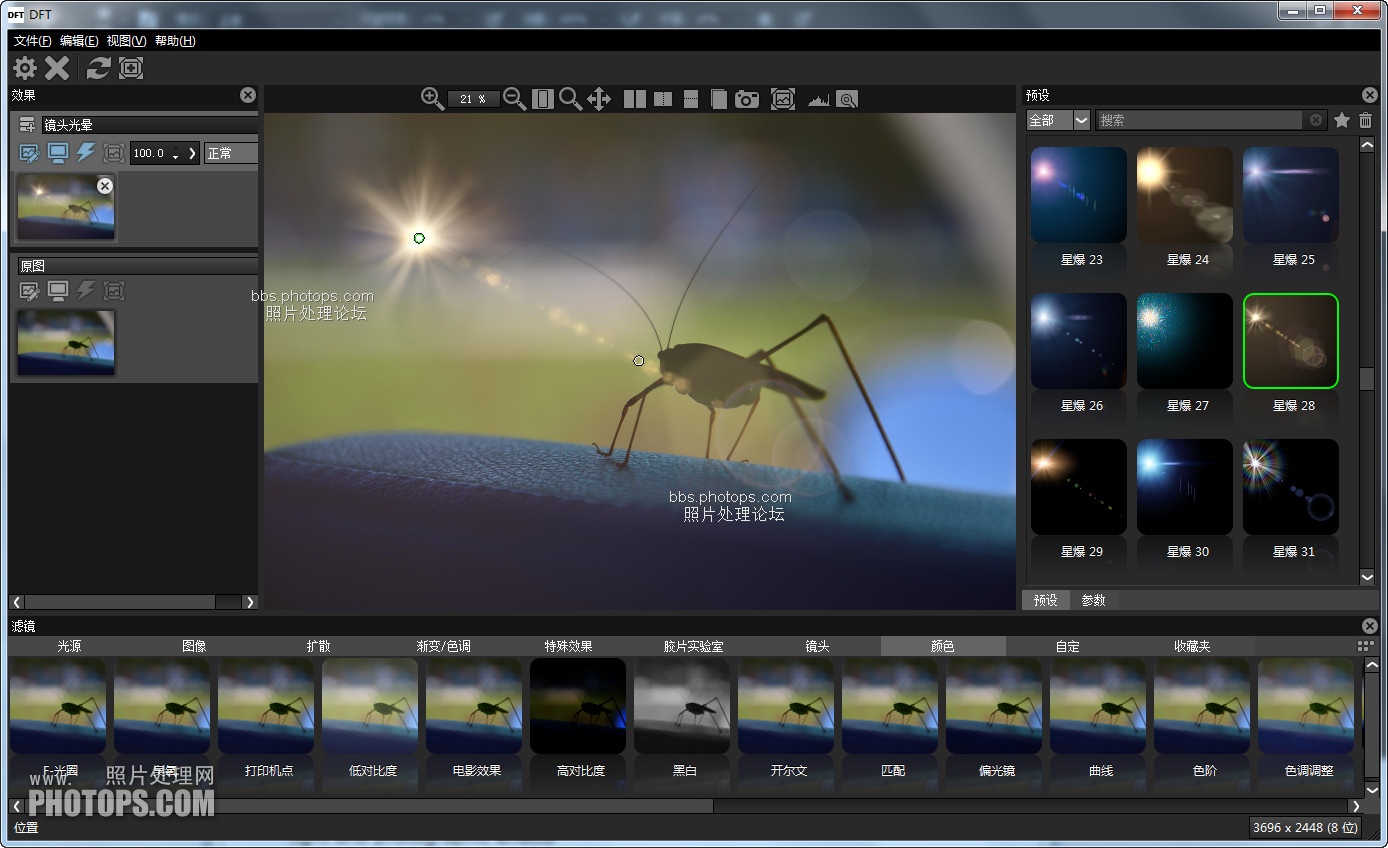This screenshot has height=848, width=1388.
Task: Open the 视图 menu
Action: coord(126,41)
